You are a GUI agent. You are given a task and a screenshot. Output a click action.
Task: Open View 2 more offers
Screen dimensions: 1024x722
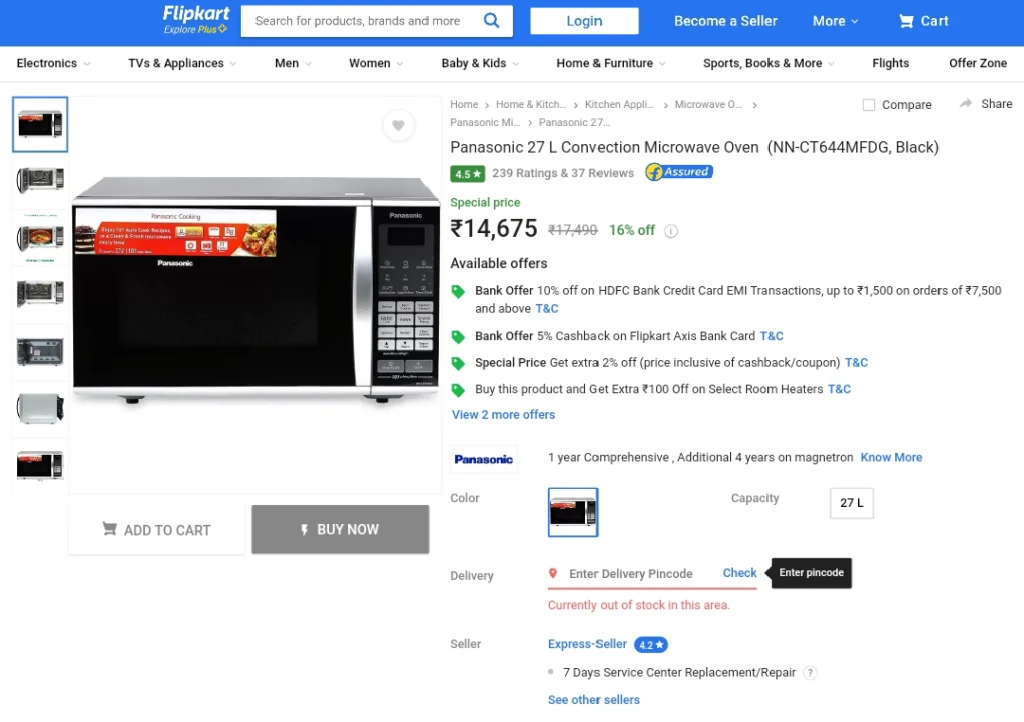tap(504, 415)
